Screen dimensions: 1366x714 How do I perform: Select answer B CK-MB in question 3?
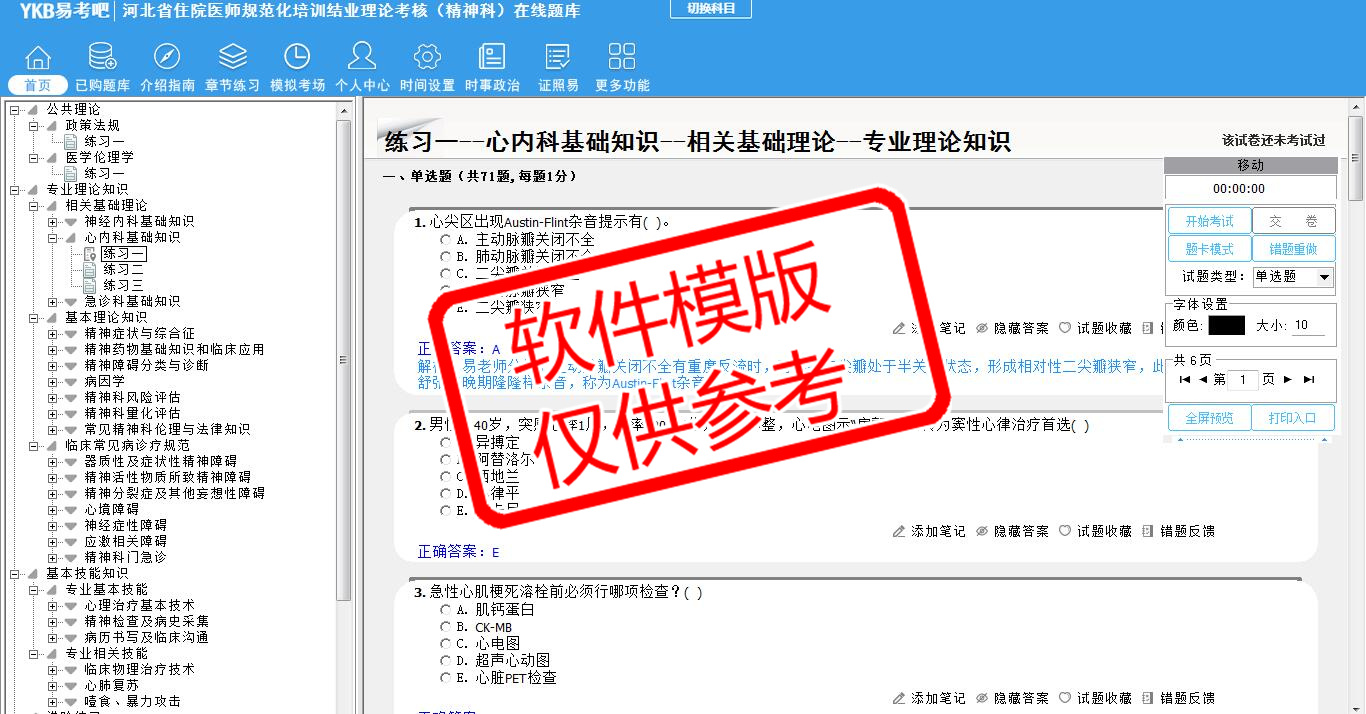[x=446, y=627]
